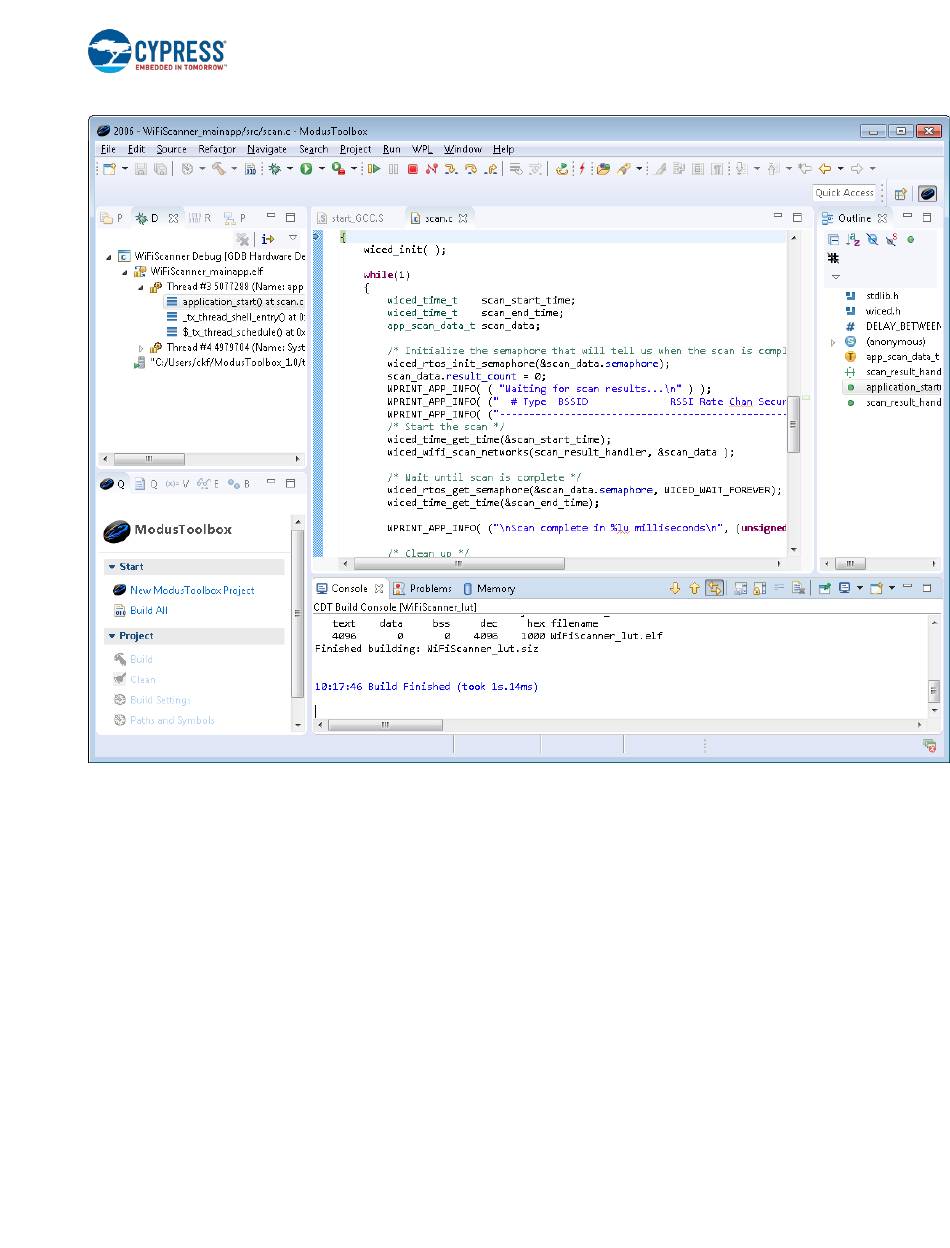This screenshot has height=1248, width=950.
Task: Open the dropdown arrow beside Debug icon
Action: click(x=289, y=169)
